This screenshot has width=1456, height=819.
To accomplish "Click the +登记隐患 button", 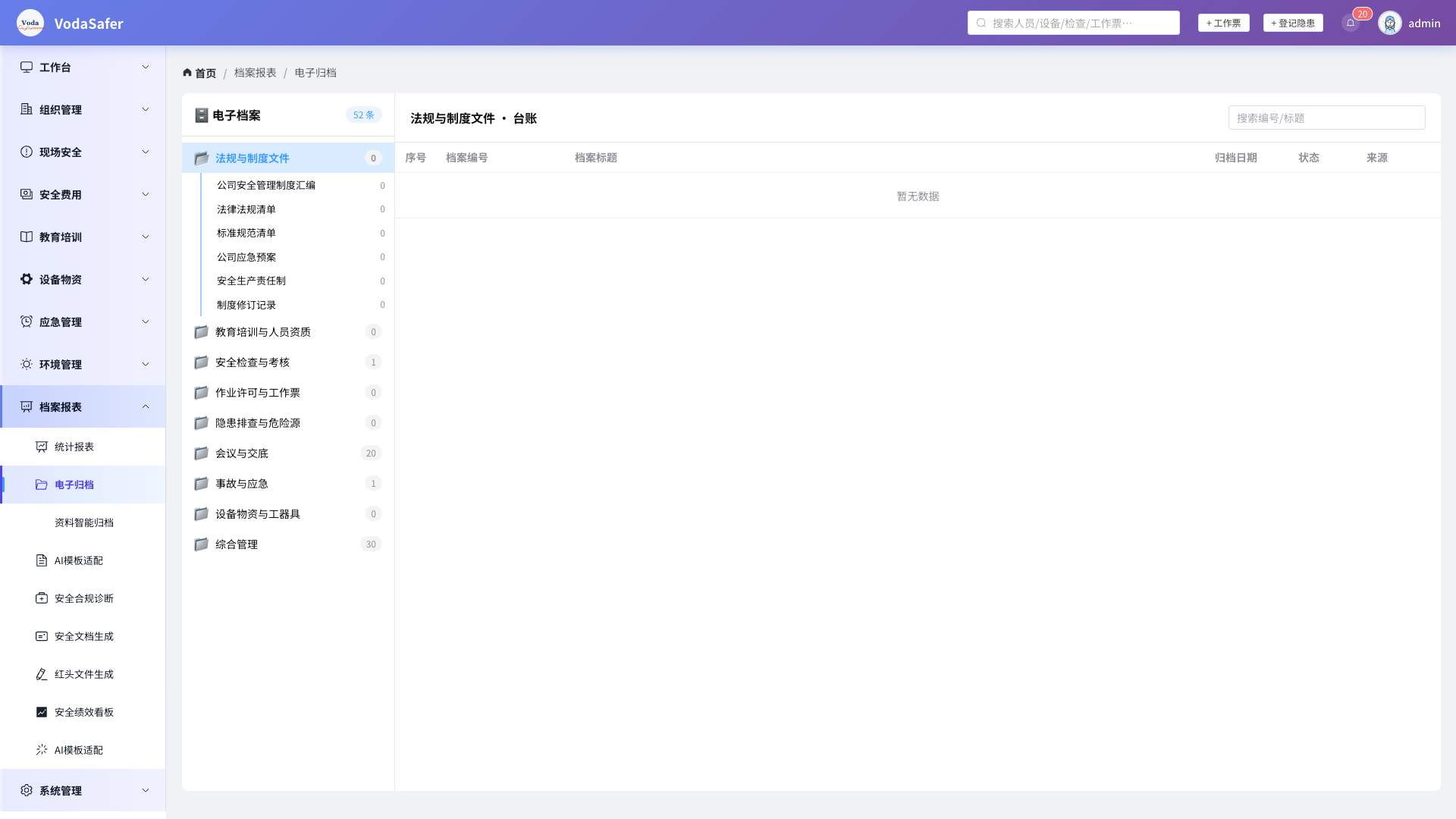I will [1293, 23].
